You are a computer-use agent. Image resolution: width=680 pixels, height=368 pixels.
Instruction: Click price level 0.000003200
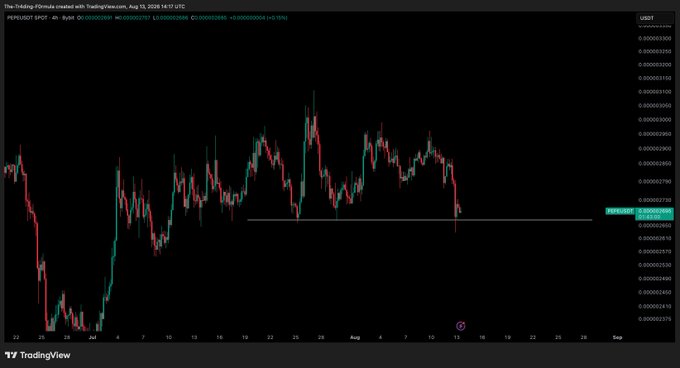point(655,65)
